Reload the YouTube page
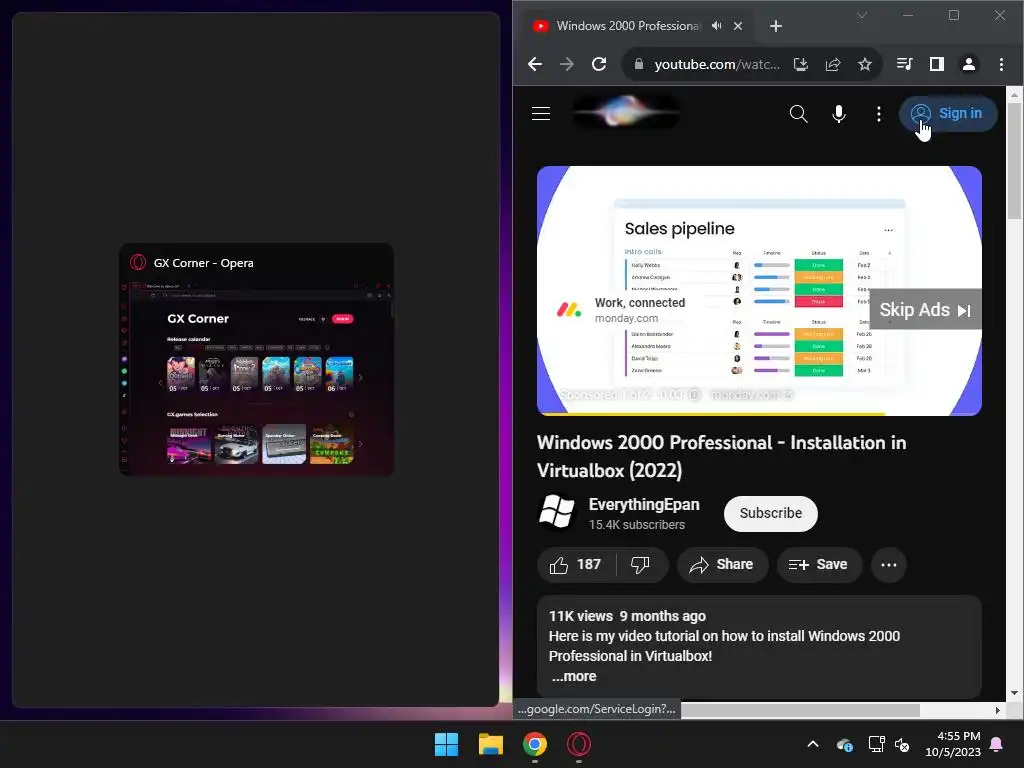 point(599,64)
